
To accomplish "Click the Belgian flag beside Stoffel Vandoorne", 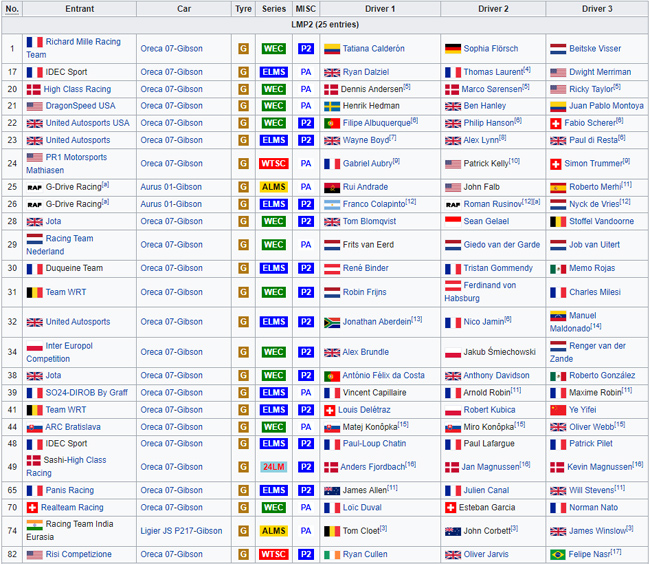I will coord(558,222).
